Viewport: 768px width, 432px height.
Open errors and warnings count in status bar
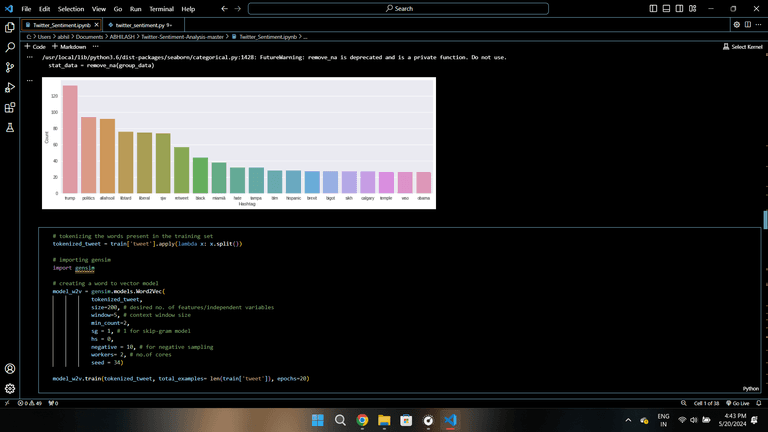pos(30,403)
